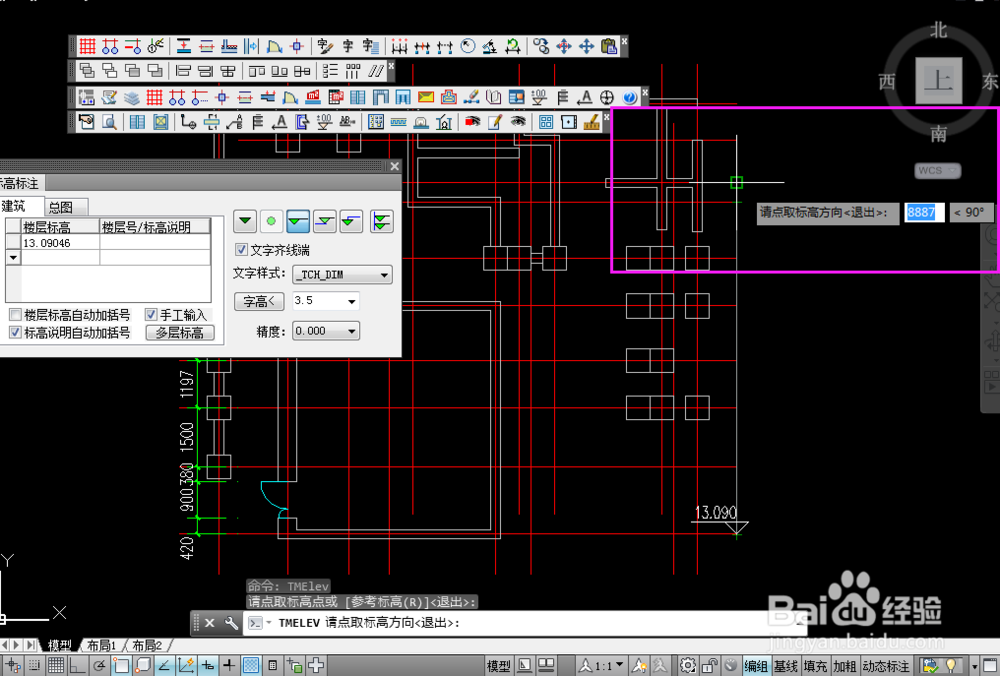The height and width of the screenshot is (676, 1000).
Task: Click the padlock lock UI icon in status bar
Action: click(x=710, y=666)
